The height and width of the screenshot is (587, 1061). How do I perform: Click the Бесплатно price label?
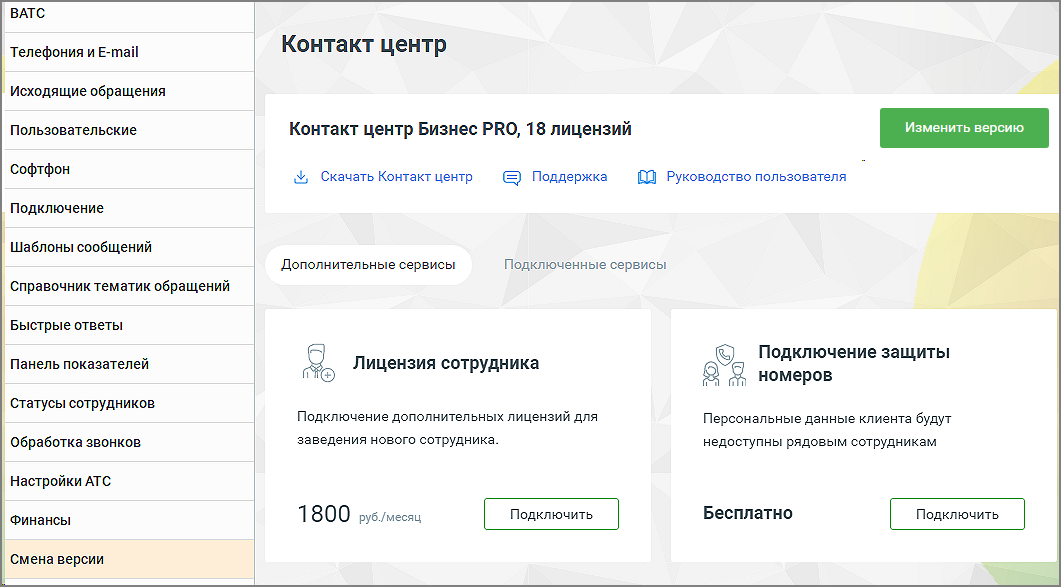(x=748, y=513)
